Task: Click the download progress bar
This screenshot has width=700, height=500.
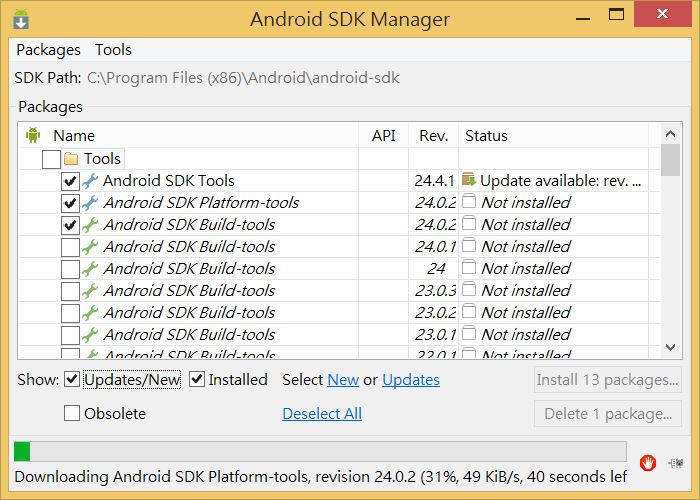Action: (320, 451)
